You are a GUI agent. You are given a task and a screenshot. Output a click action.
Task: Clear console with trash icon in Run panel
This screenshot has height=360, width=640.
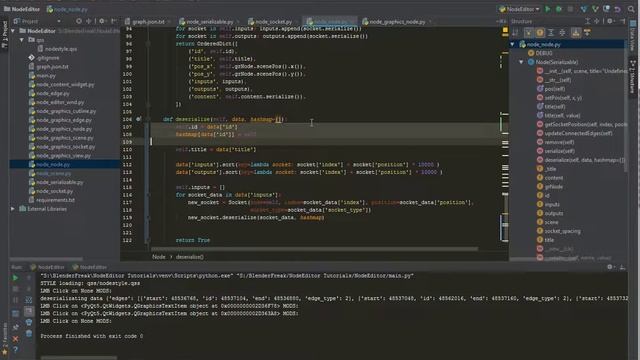[x=29, y=333]
